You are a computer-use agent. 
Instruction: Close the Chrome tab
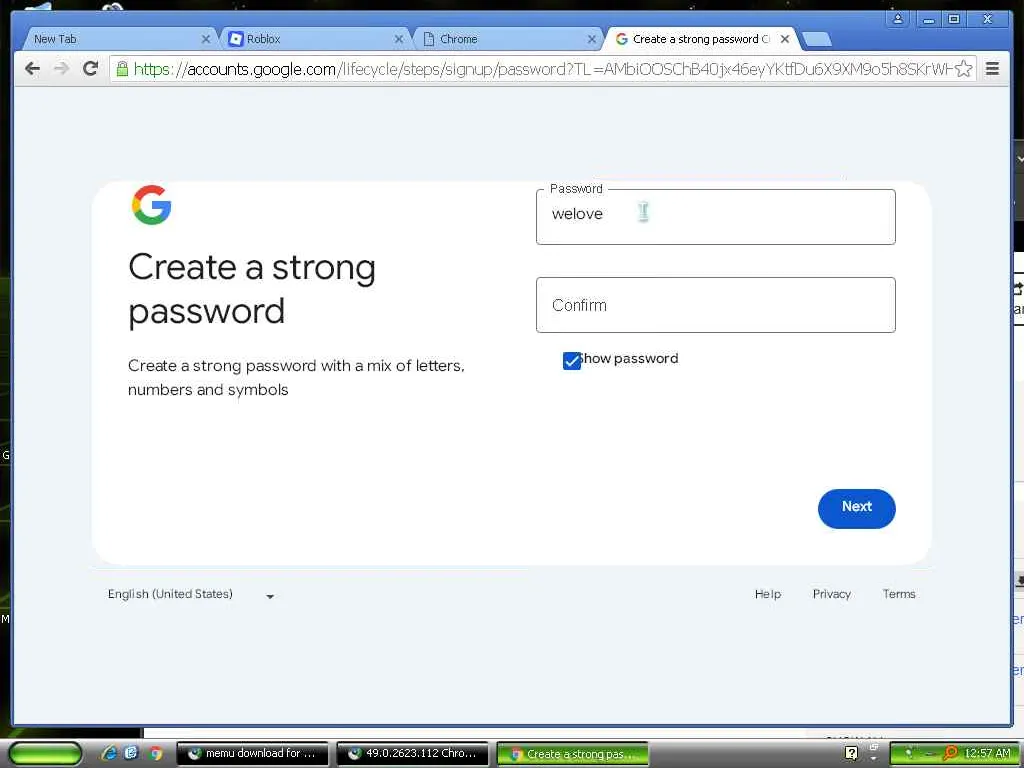[592, 39]
